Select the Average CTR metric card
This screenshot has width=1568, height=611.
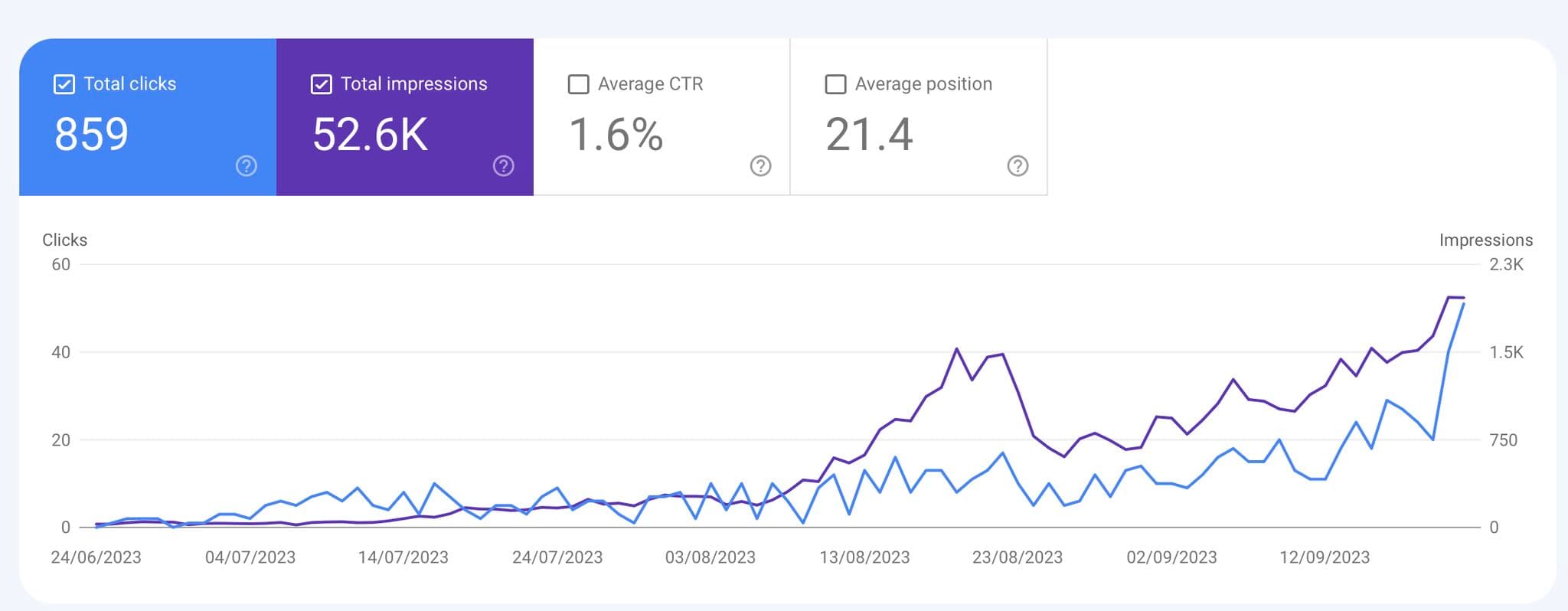coord(662,115)
